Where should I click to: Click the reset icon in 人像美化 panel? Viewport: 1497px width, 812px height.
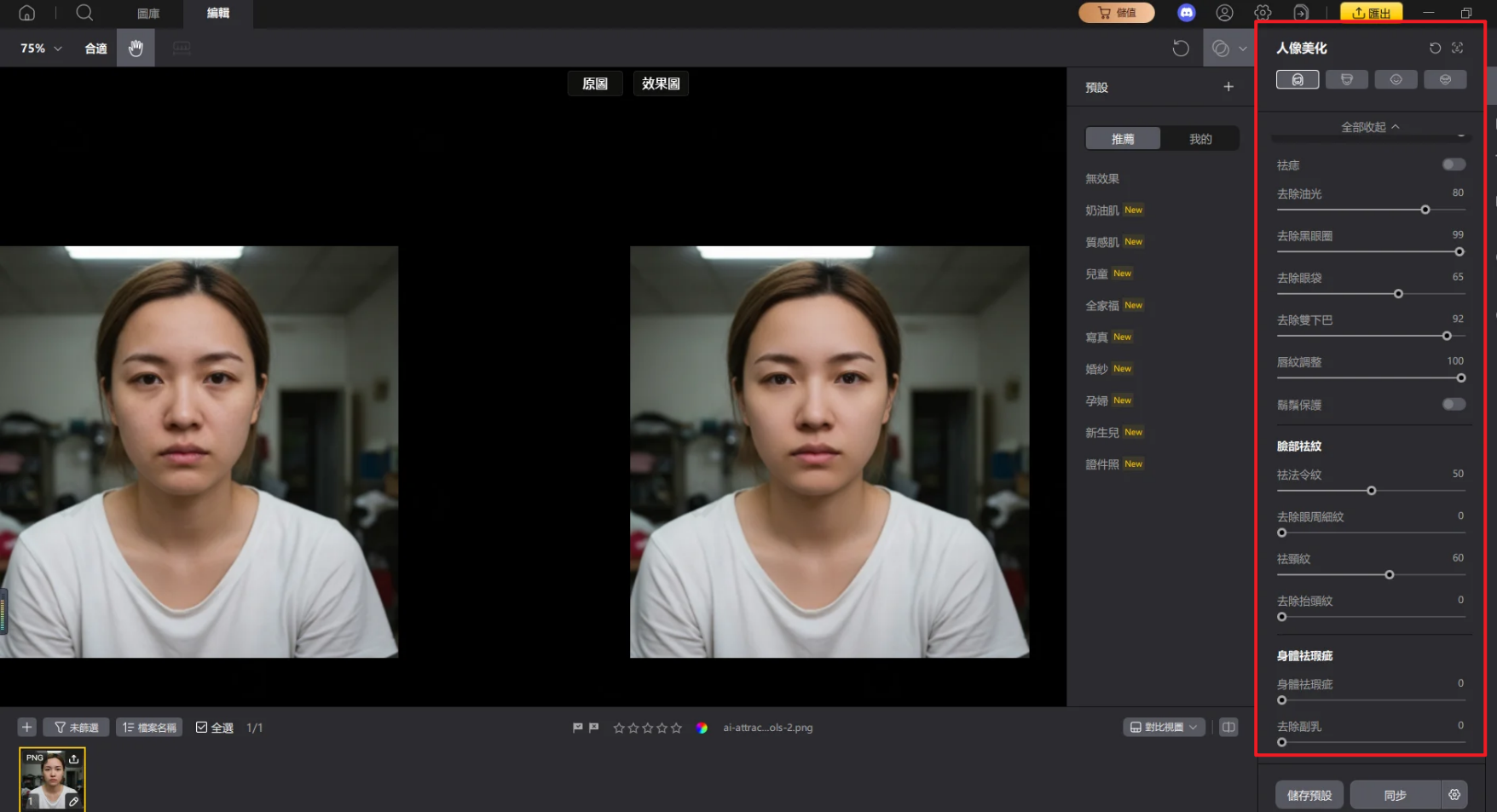pos(1435,49)
